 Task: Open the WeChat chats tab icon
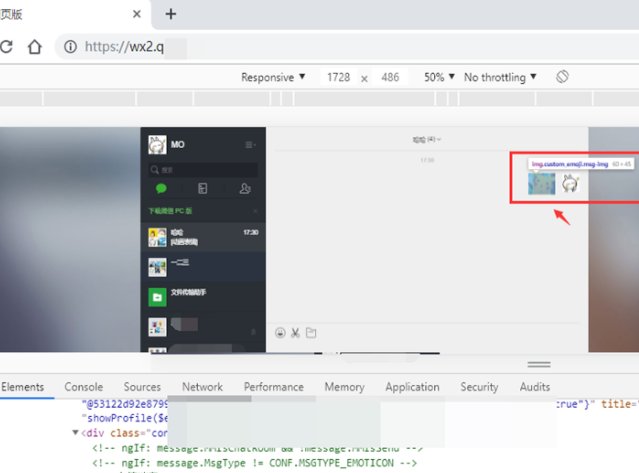160,189
